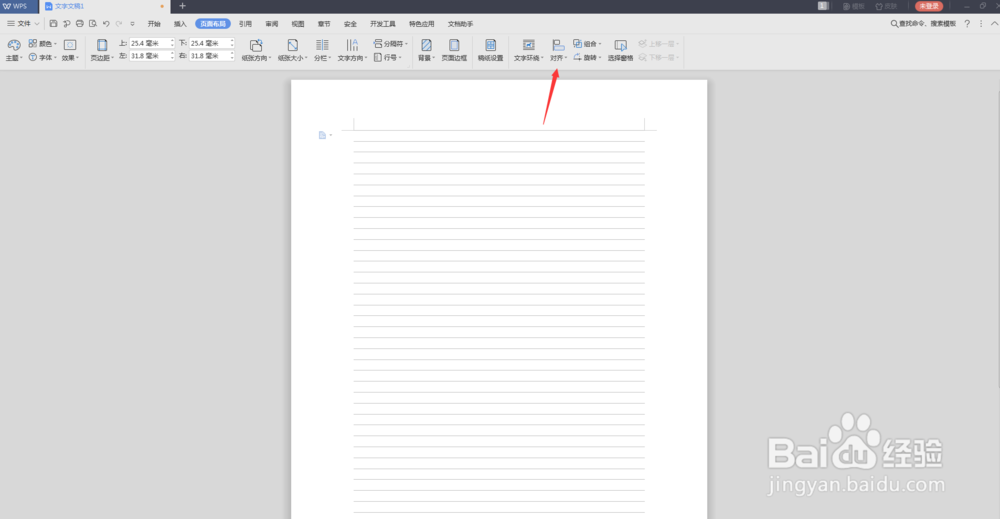Switch to the 引用 tab
This screenshot has height=519, width=1000.
(245, 24)
